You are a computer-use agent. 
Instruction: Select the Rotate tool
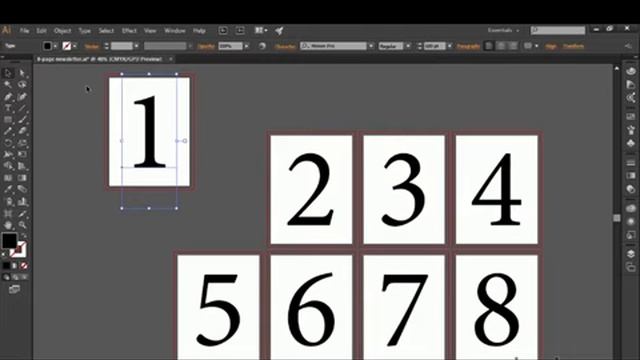pyautogui.click(x=8, y=143)
